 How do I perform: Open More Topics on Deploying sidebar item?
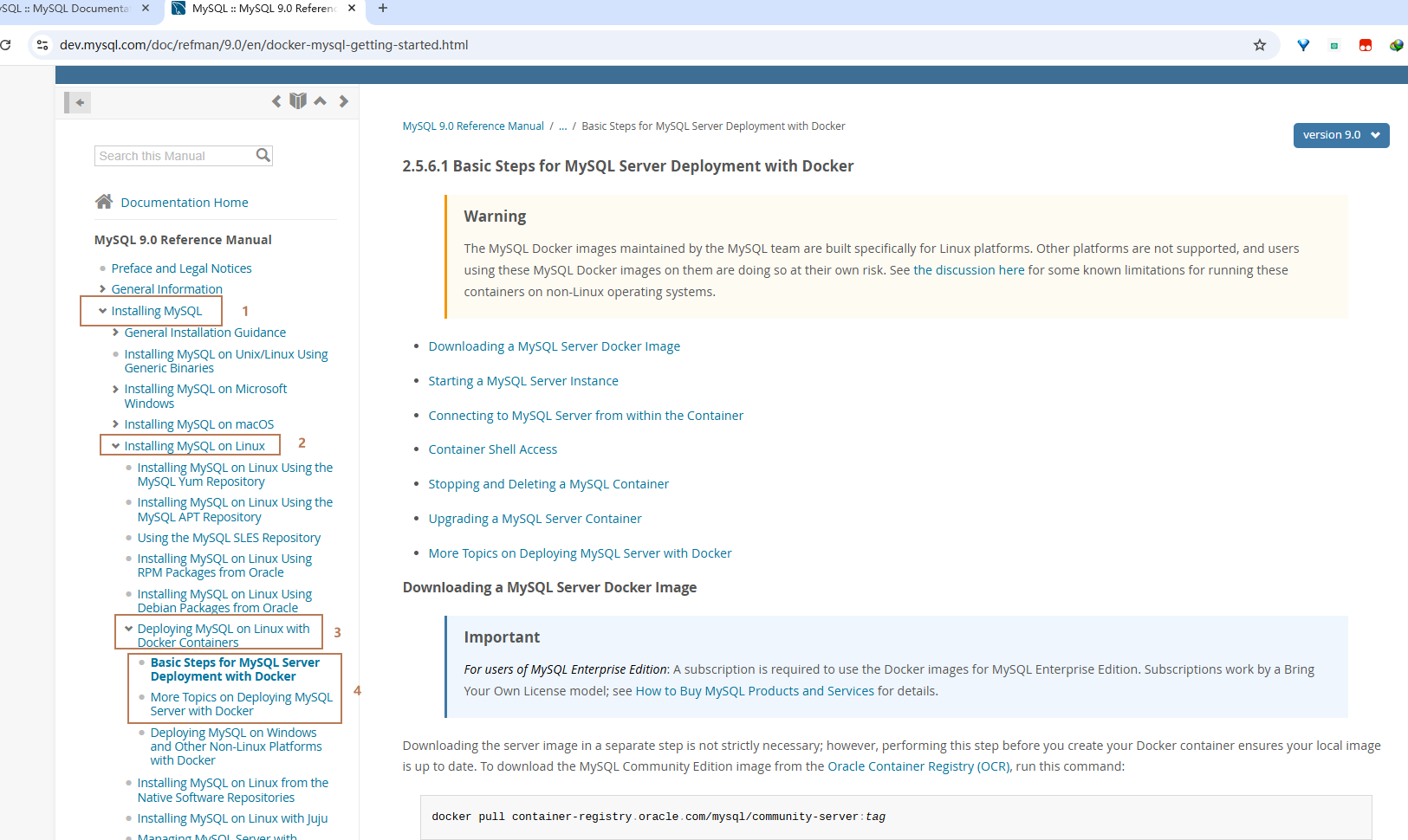[x=241, y=704]
